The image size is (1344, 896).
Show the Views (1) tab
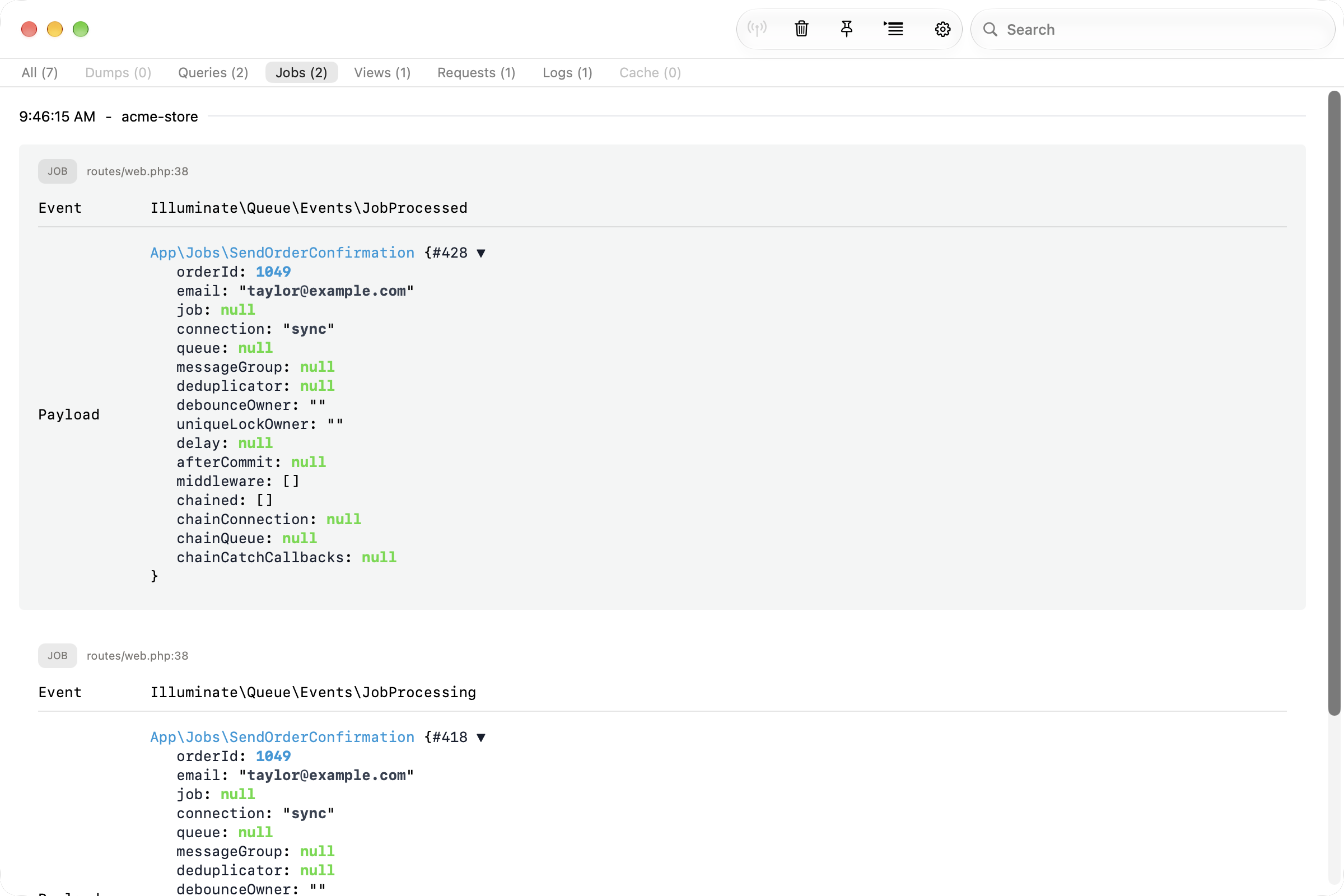point(382,73)
